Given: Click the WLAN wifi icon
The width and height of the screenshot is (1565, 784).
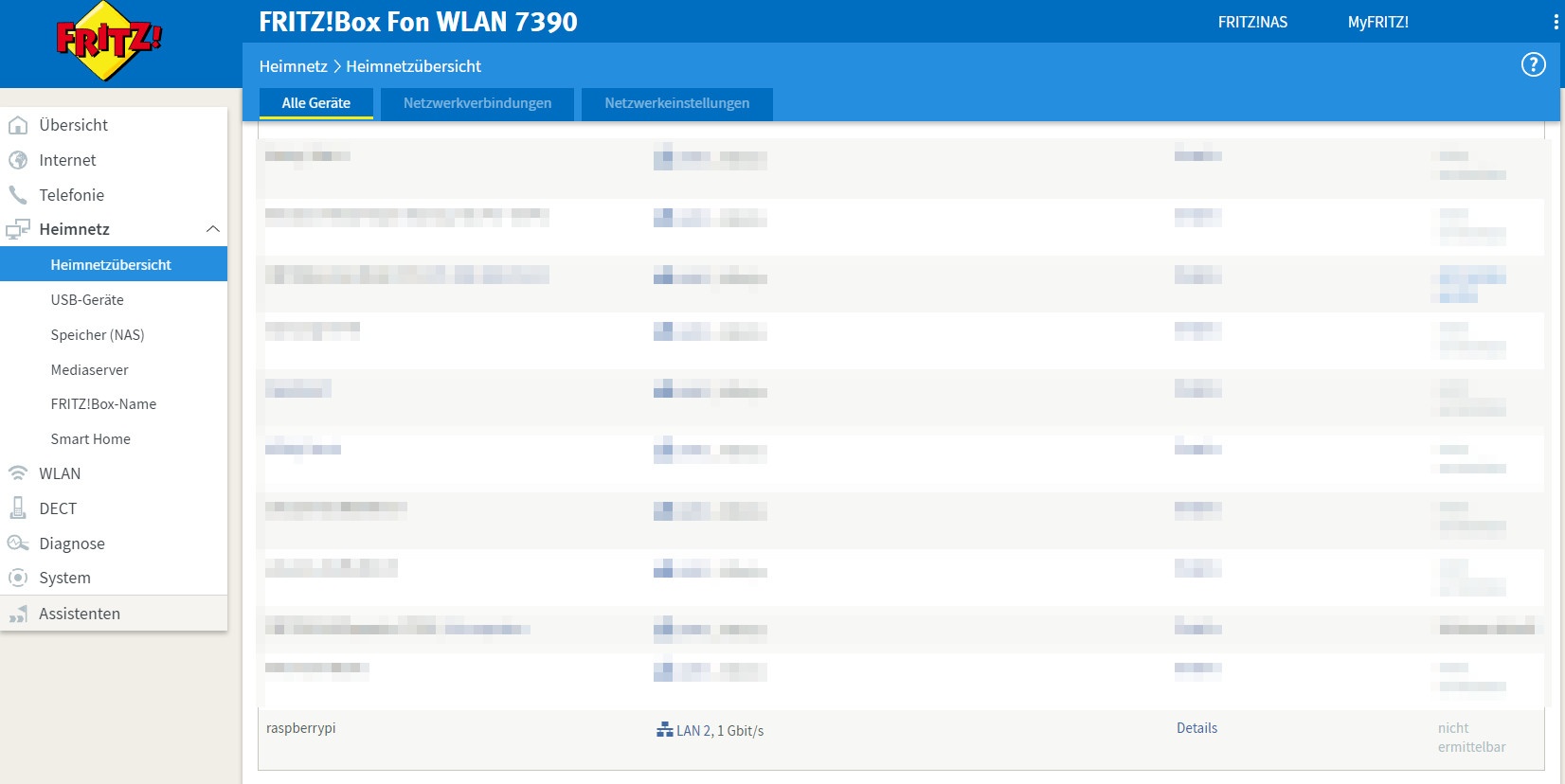Looking at the screenshot, I should [18, 473].
